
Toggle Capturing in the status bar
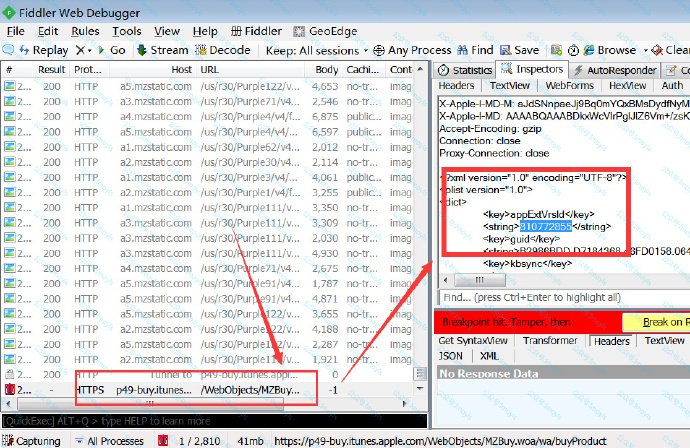(x=31, y=441)
